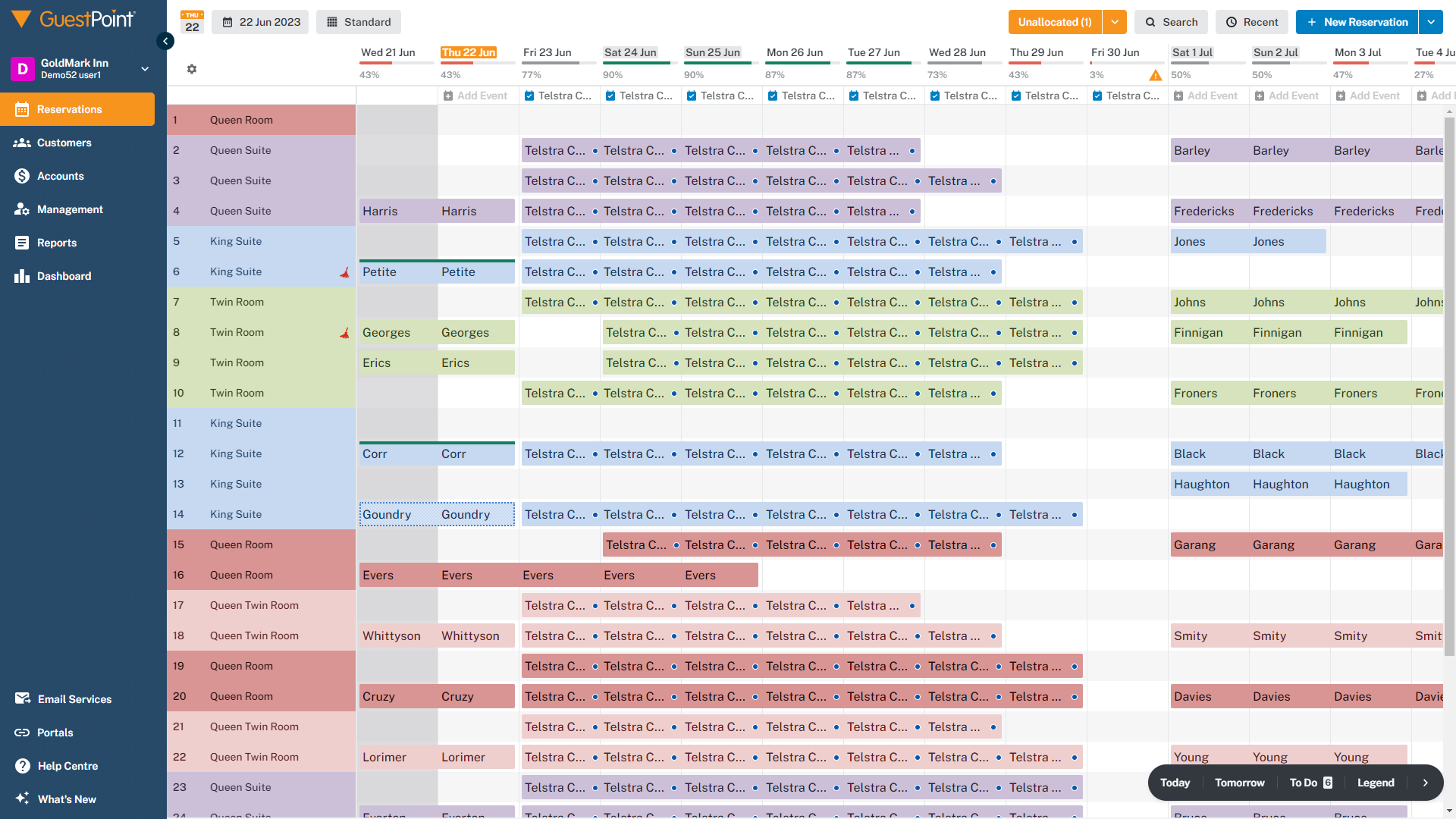1456x819 pixels.
Task: Open the Legend panel
Action: coord(1376,783)
